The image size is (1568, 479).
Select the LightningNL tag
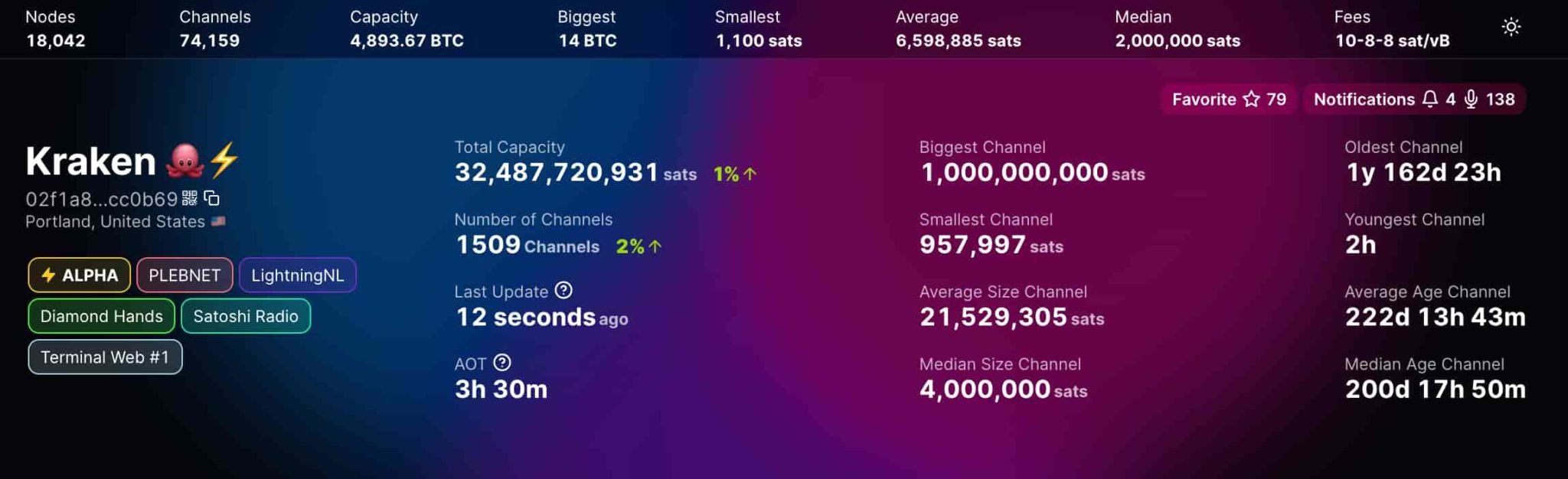click(x=297, y=275)
